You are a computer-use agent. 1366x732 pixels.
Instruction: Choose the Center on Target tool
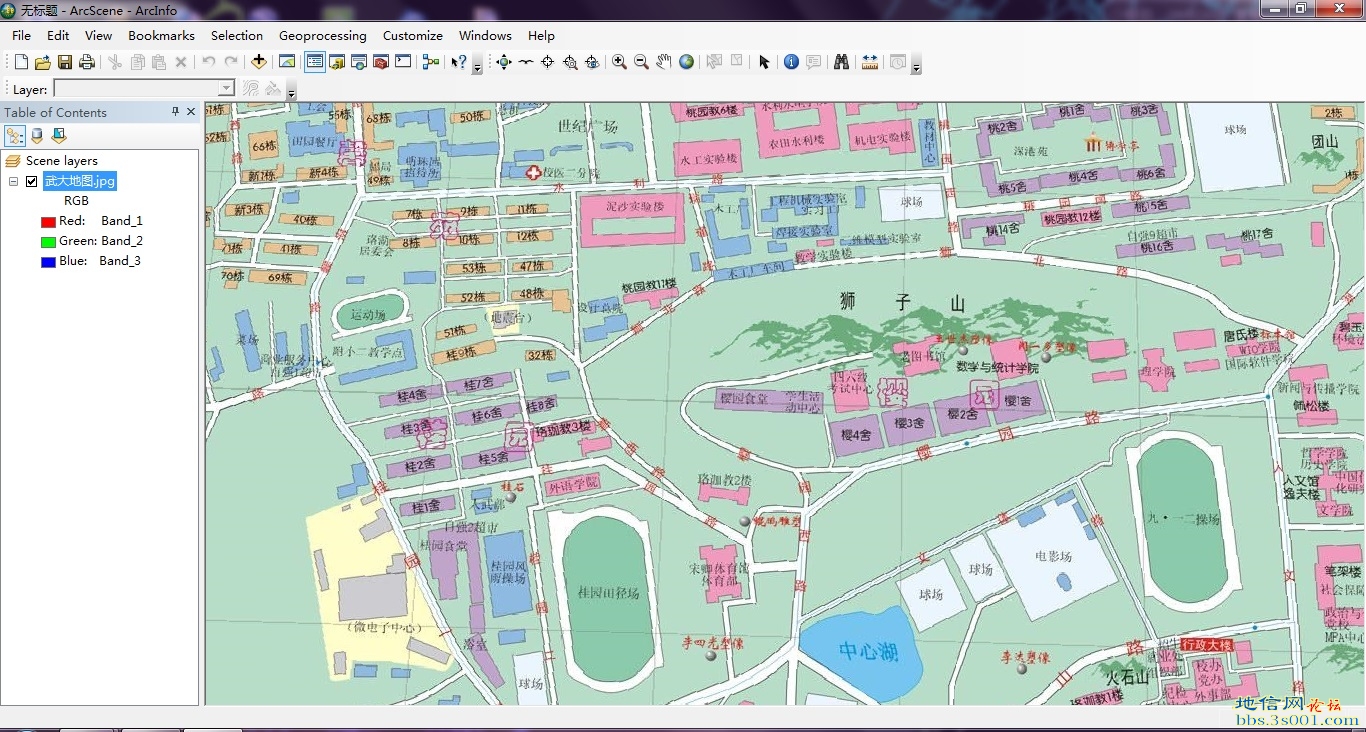pos(548,62)
